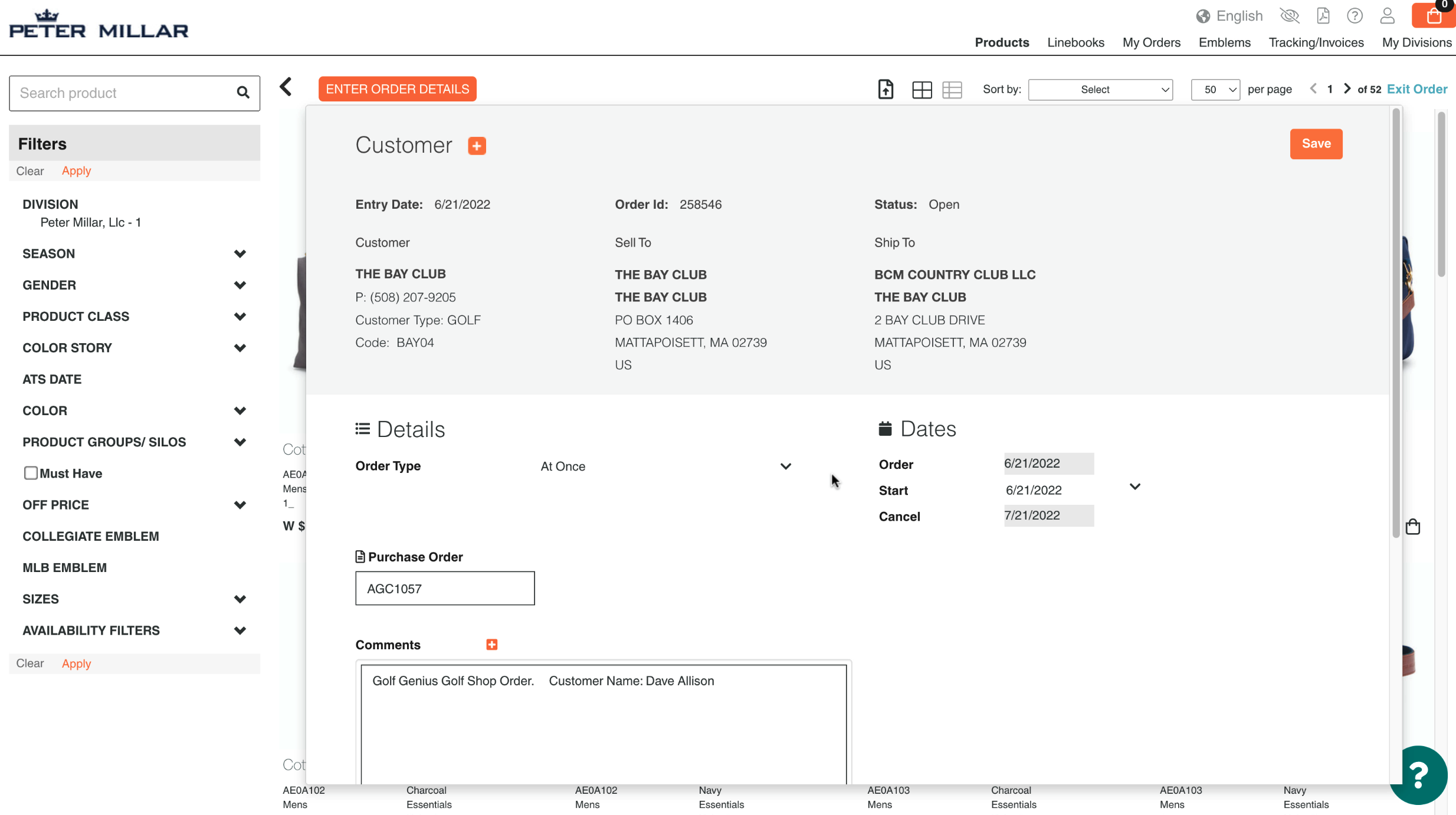
Task: Add a customer with the plus icon
Action: click(x=477, y=146)
